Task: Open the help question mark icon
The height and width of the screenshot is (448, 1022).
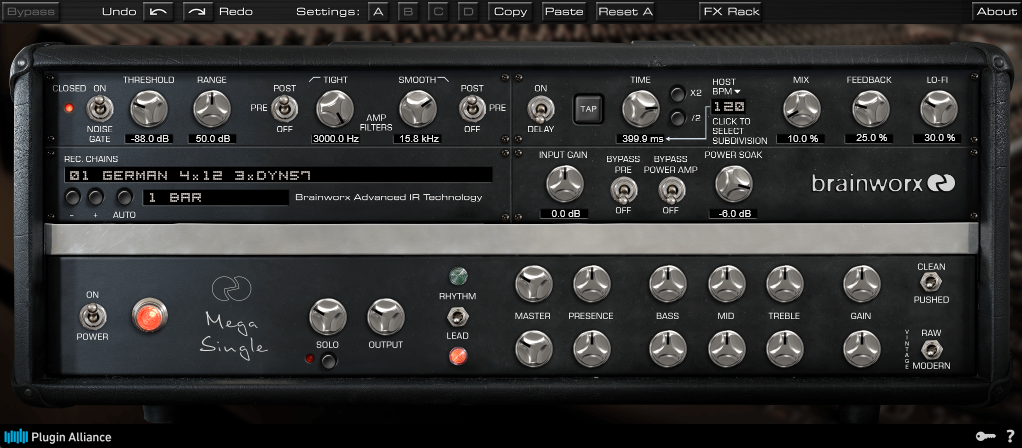Action: click(1010, 436)
